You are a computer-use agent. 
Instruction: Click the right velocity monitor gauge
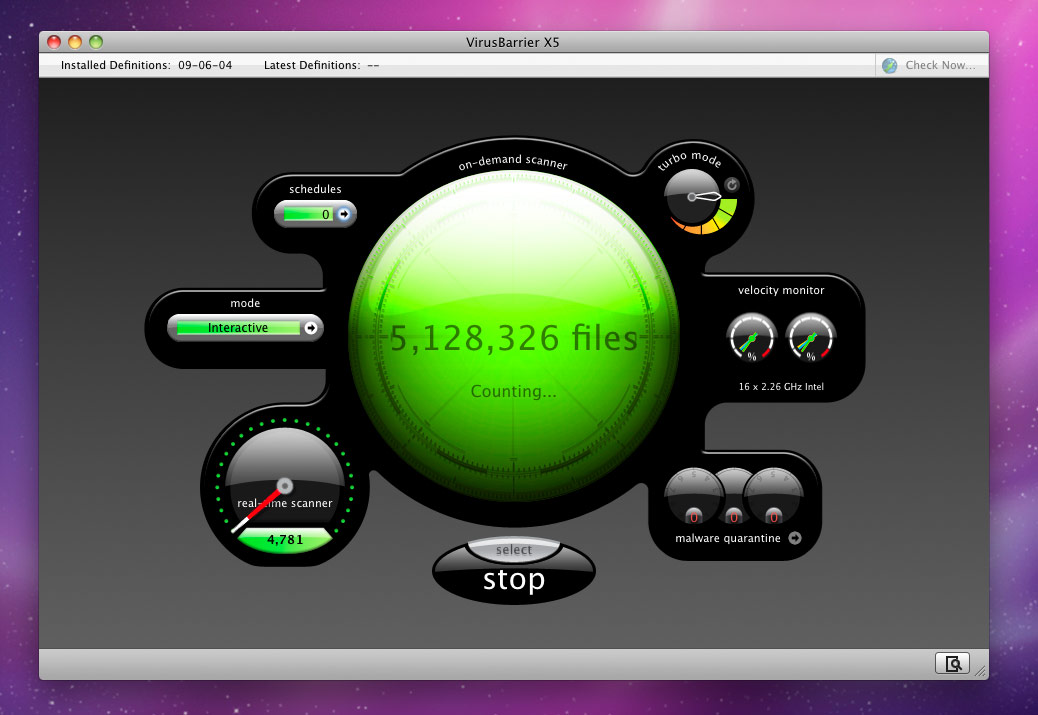point(811,338)
